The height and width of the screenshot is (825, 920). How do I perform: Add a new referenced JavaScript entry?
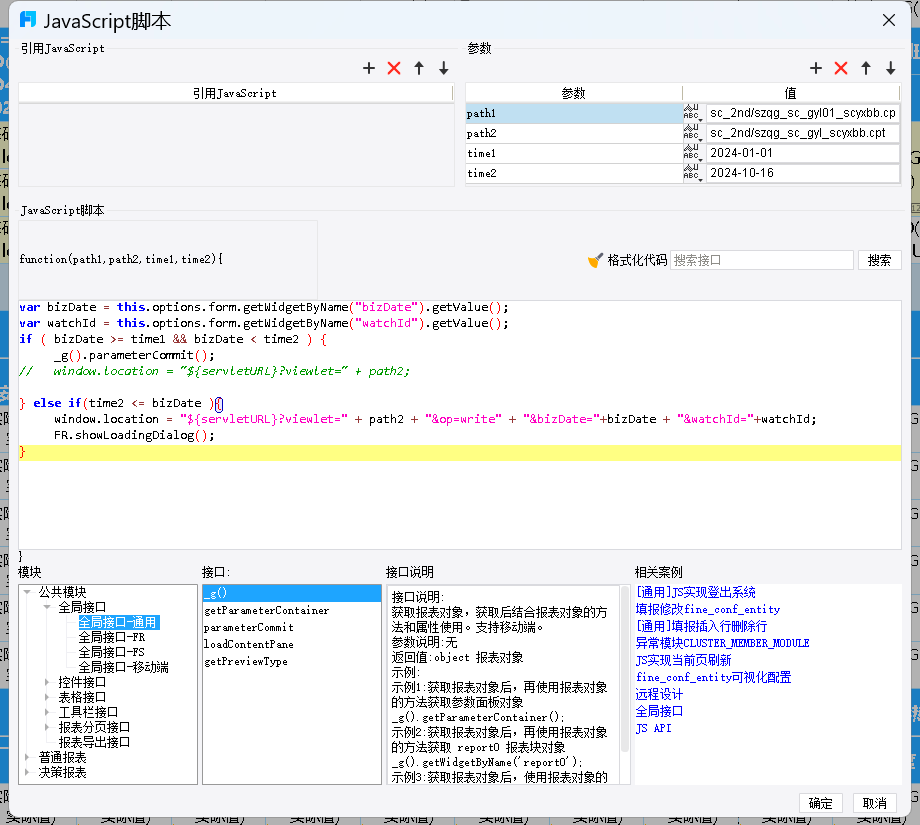coord(368,69)
